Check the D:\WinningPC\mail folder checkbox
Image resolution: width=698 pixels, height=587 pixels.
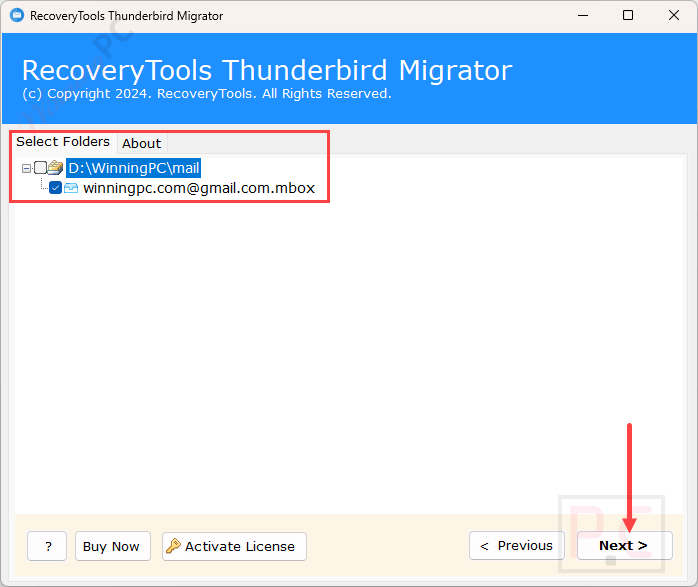pyautogui.click(x=40, y=168)
